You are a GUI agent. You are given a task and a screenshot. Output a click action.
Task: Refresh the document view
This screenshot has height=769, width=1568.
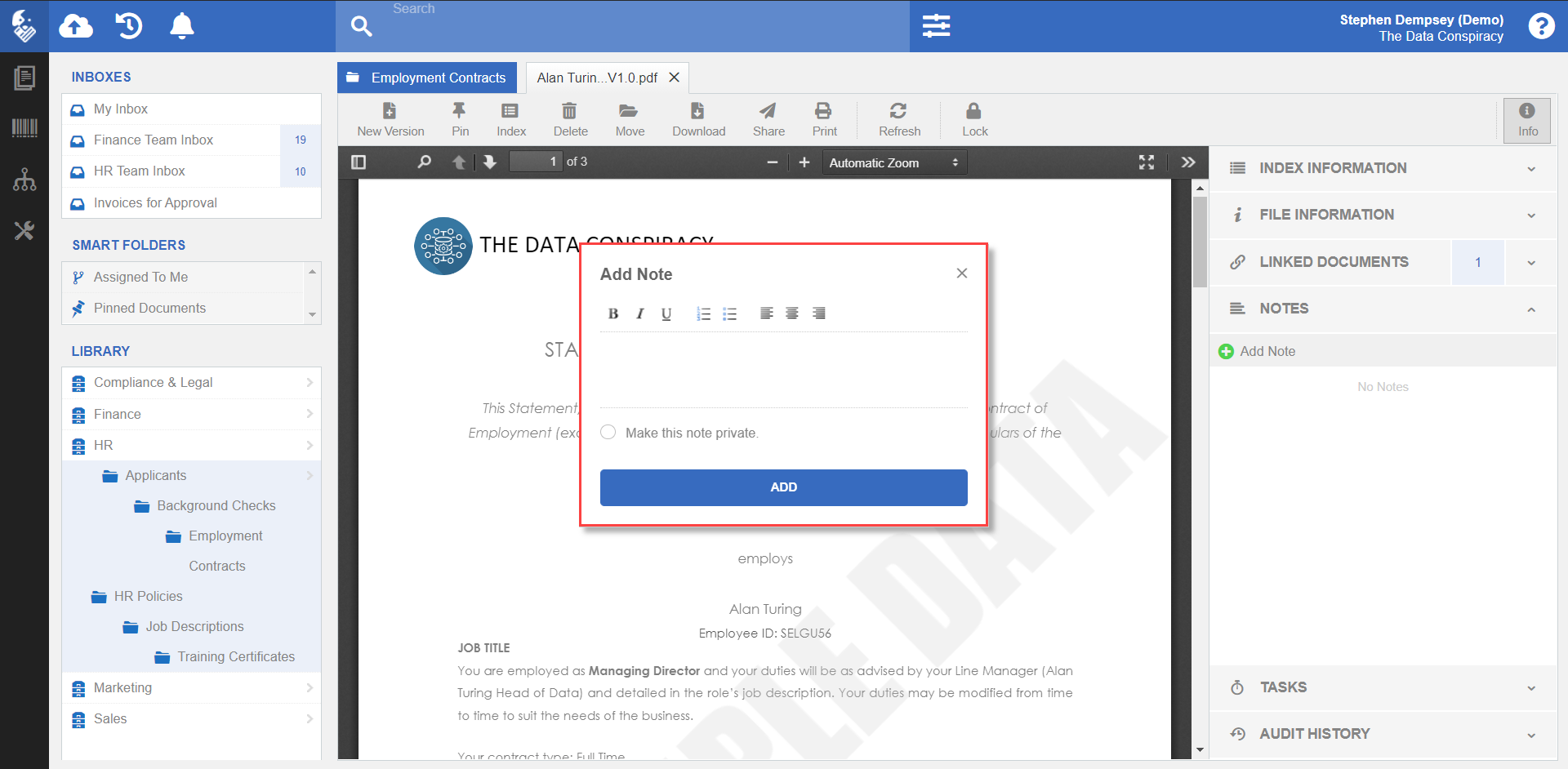[x=899, y=119]
